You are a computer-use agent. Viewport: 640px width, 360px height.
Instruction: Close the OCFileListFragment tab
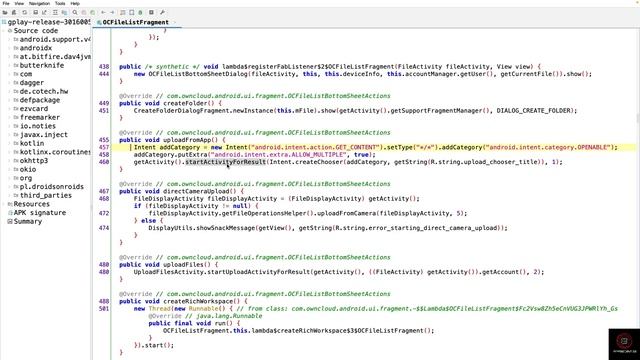coord(175,22)
